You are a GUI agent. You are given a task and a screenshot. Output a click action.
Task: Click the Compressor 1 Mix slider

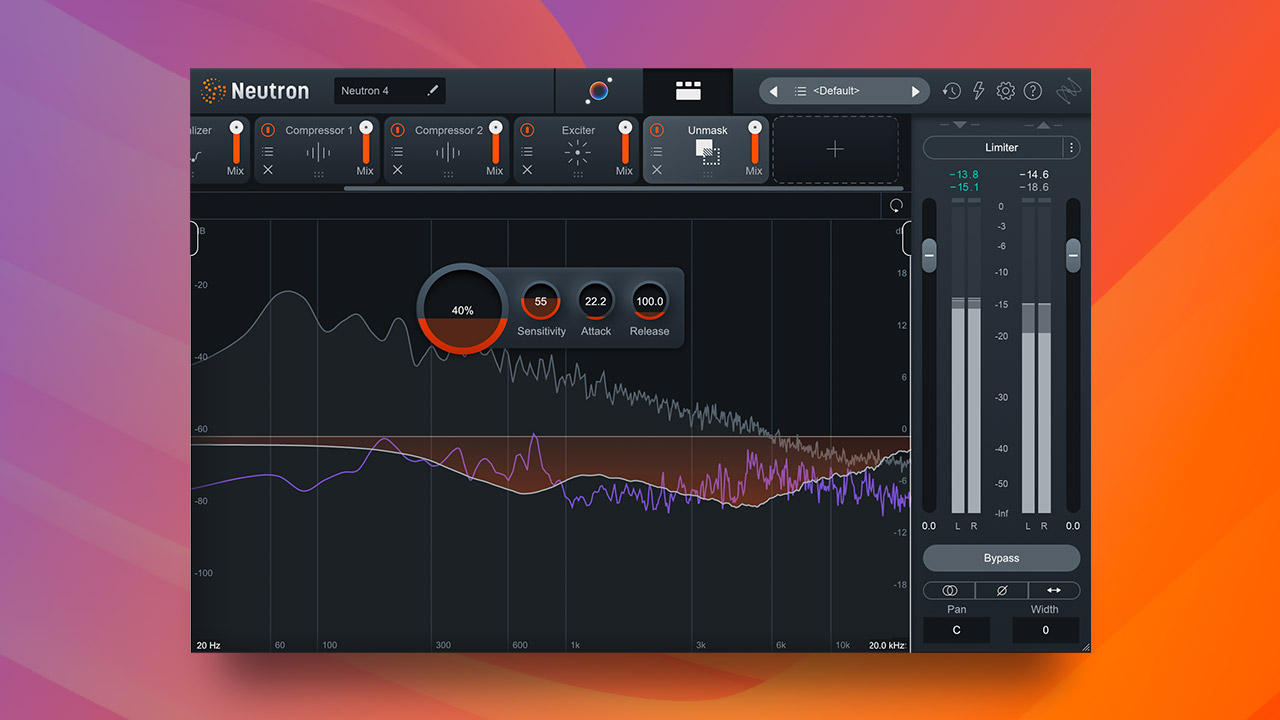(x=366, y=142)
